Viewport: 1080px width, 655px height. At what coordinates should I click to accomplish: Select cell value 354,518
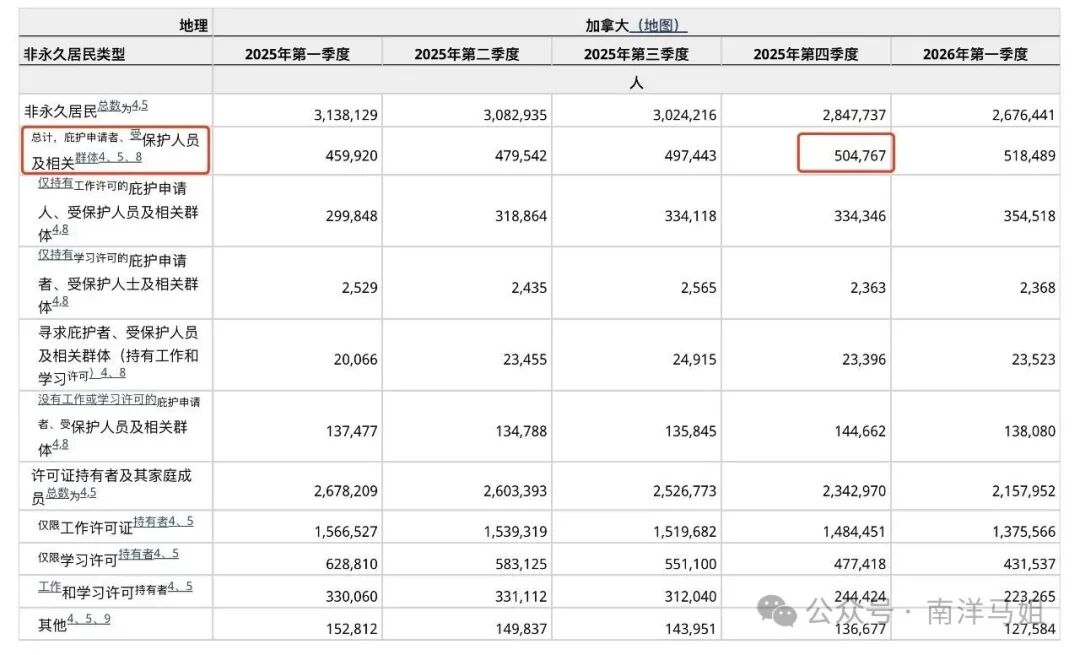coord(1029,216)
